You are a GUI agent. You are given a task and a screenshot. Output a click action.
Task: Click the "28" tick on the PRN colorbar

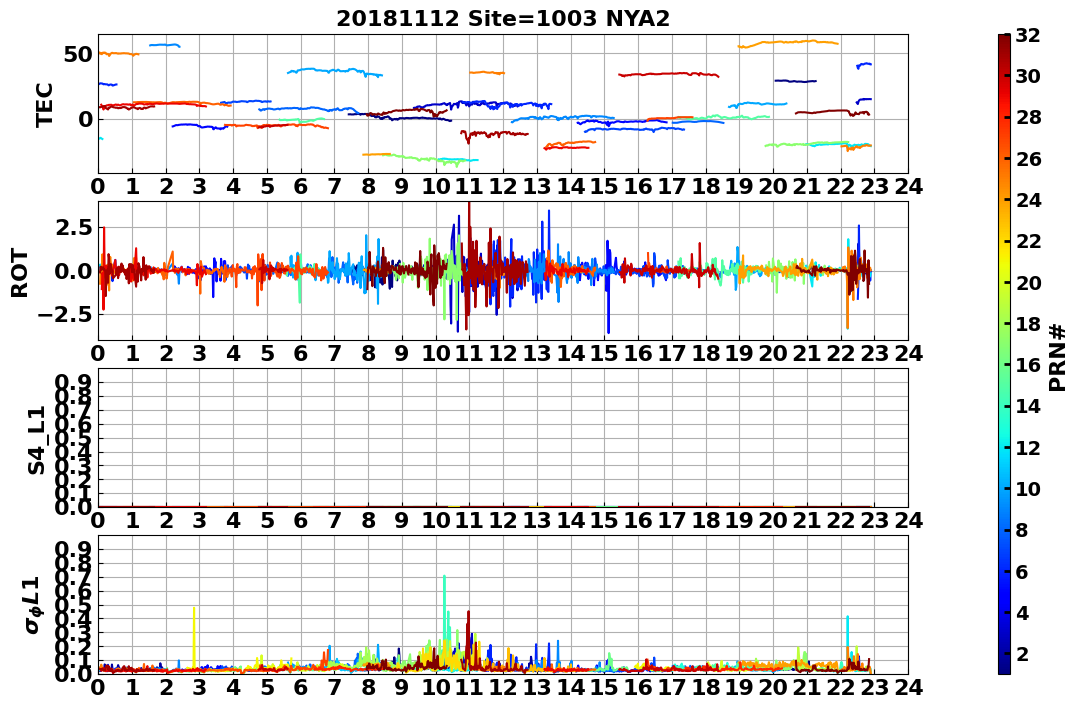1028,117
